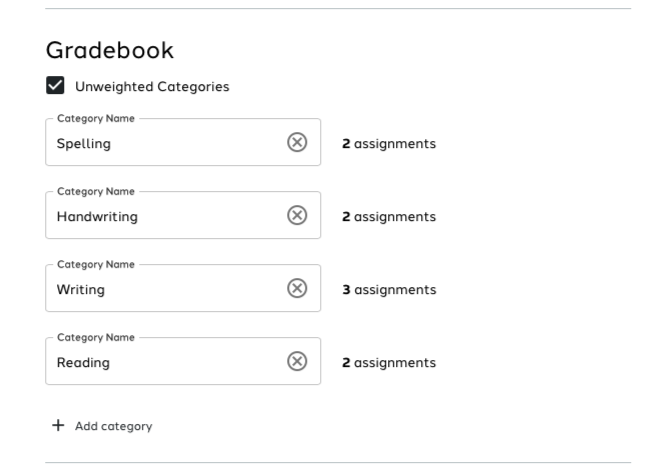The image size is (665, 471).
Task: Open the 2 assignments link for Spelling
Action: click(x=389, y=144)
